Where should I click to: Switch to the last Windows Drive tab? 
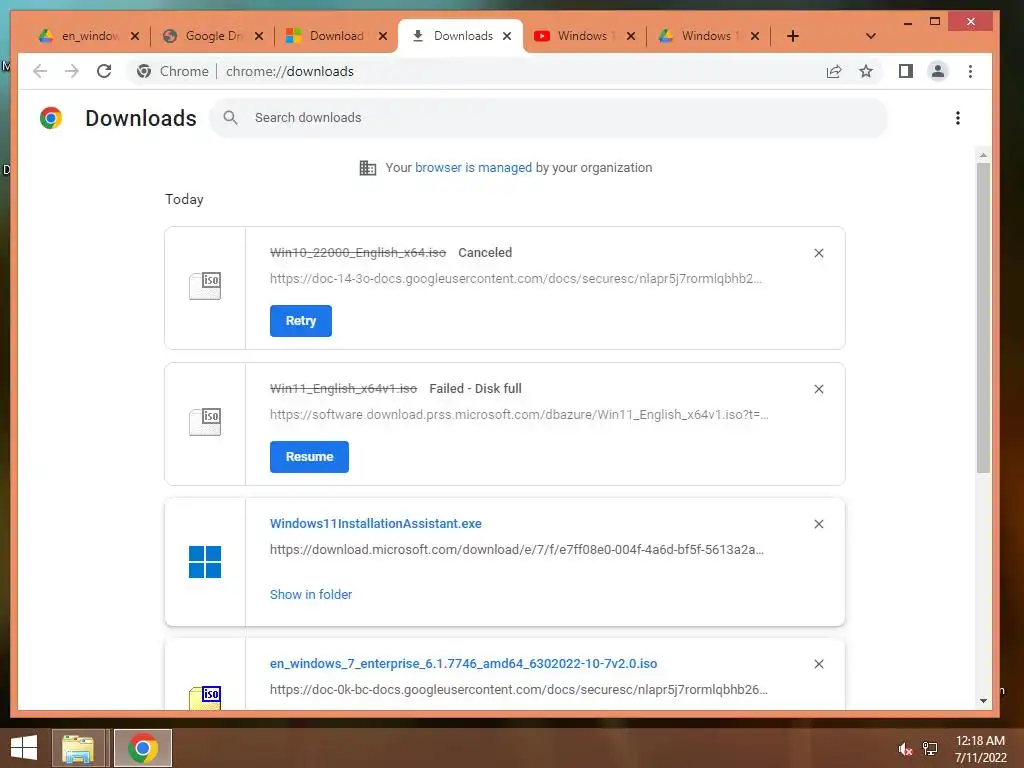point(709,36)
